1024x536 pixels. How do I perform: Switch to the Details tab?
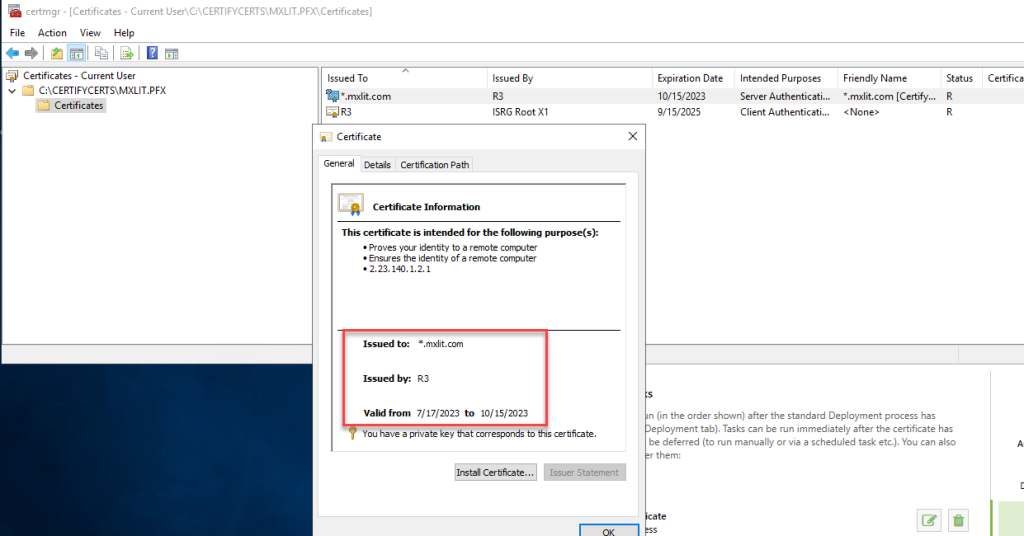pyautogui.click(x=377, y=165)
